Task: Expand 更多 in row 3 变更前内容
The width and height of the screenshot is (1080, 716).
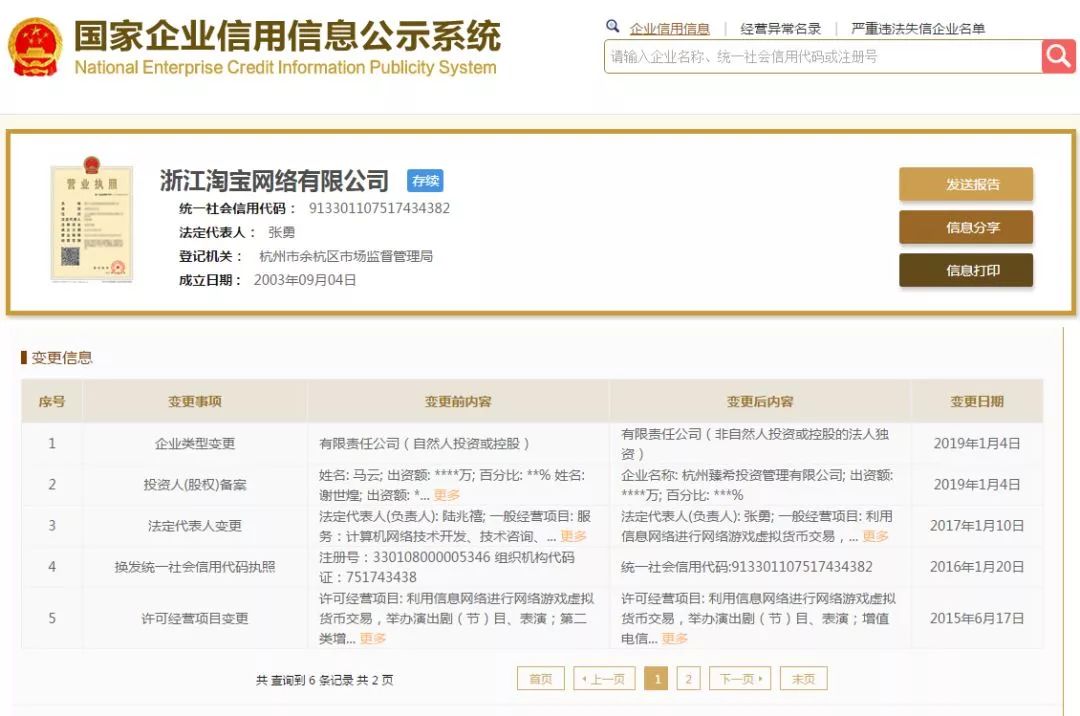Action: 573,536
